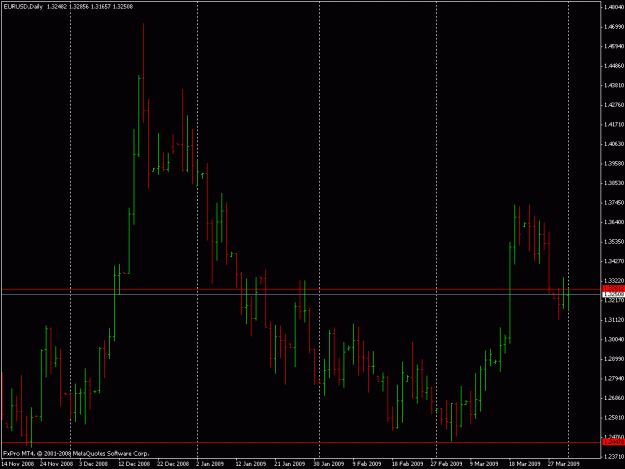Click the 1.43810 price axis label
This screenshot has height=469, width=625.
coord(614,85)
